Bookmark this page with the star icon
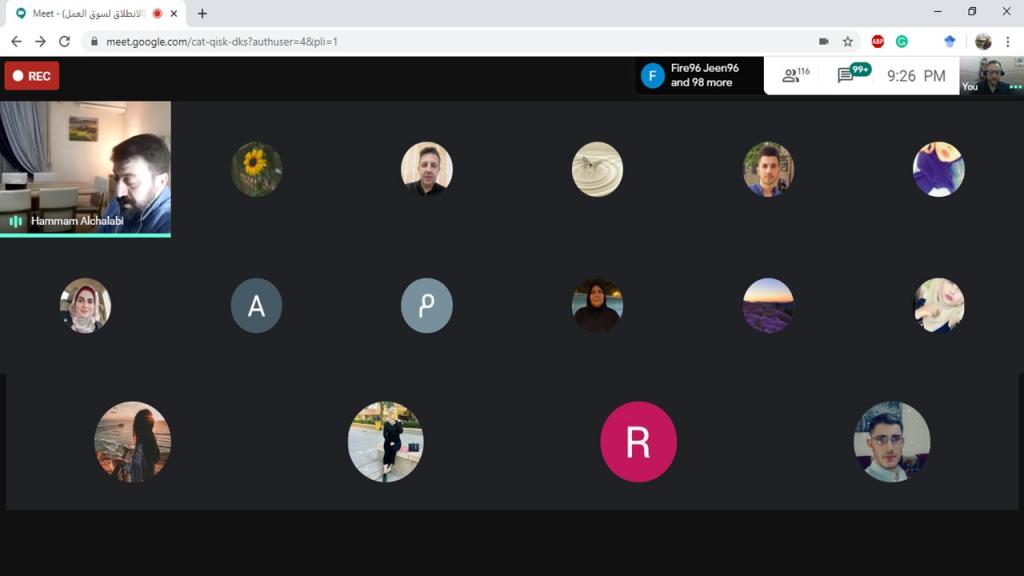Image resolution: width=1024 pixels, height=576 pixels. click(x=848, y=41)
